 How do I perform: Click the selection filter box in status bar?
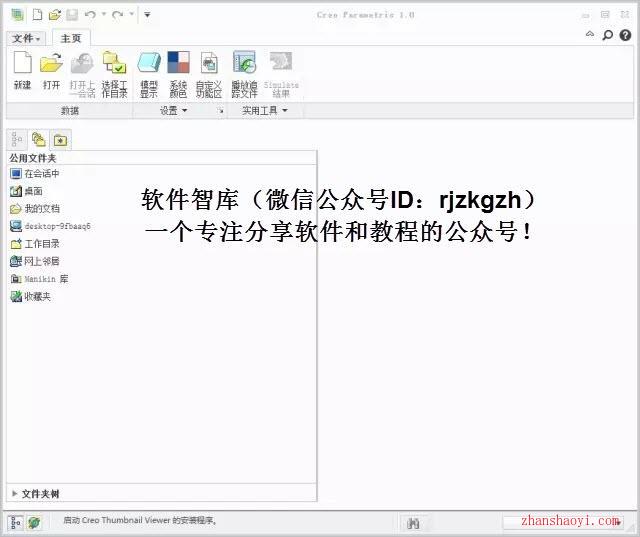tap(563, 522)
